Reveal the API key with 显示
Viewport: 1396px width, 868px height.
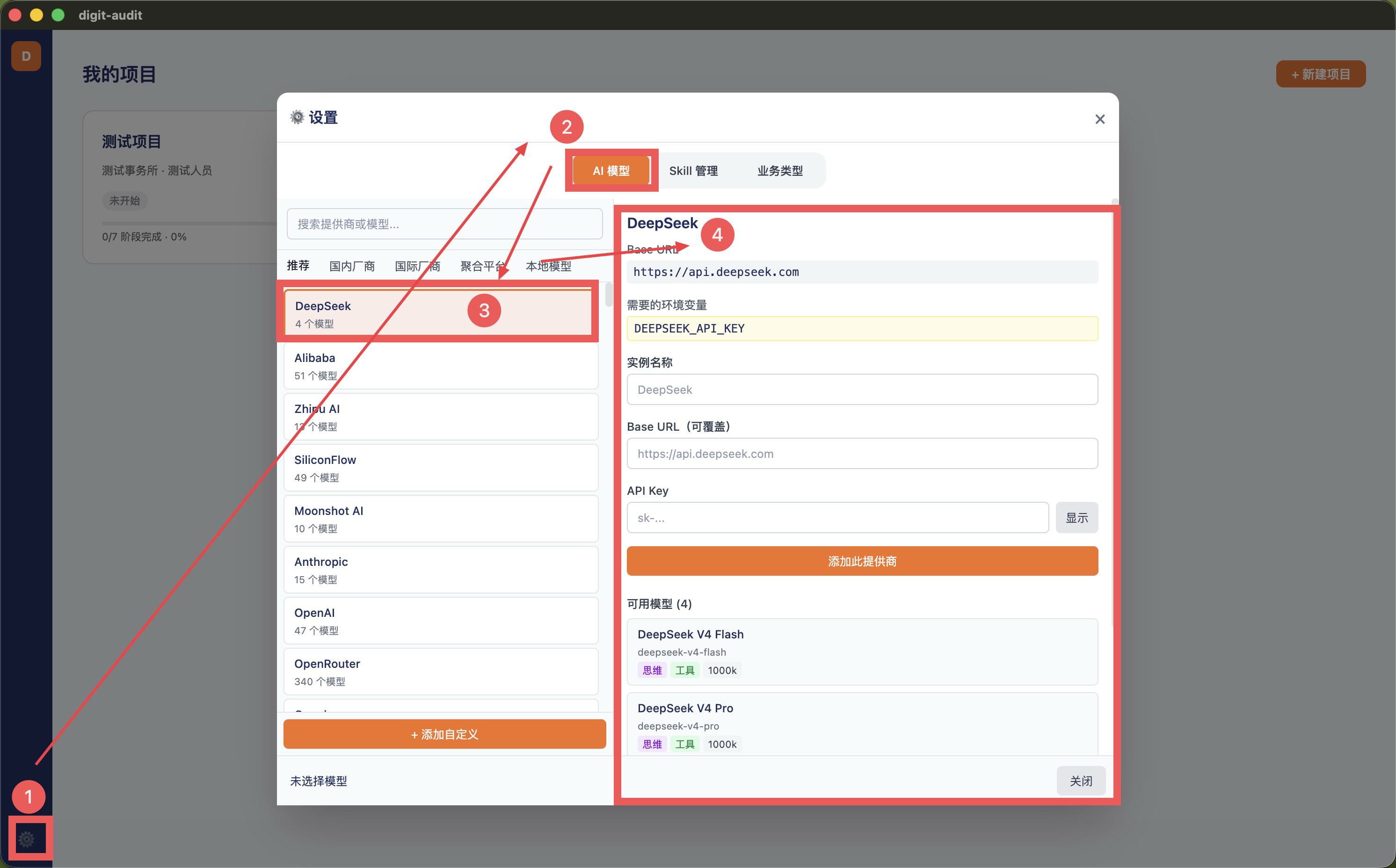point(1077,518)
